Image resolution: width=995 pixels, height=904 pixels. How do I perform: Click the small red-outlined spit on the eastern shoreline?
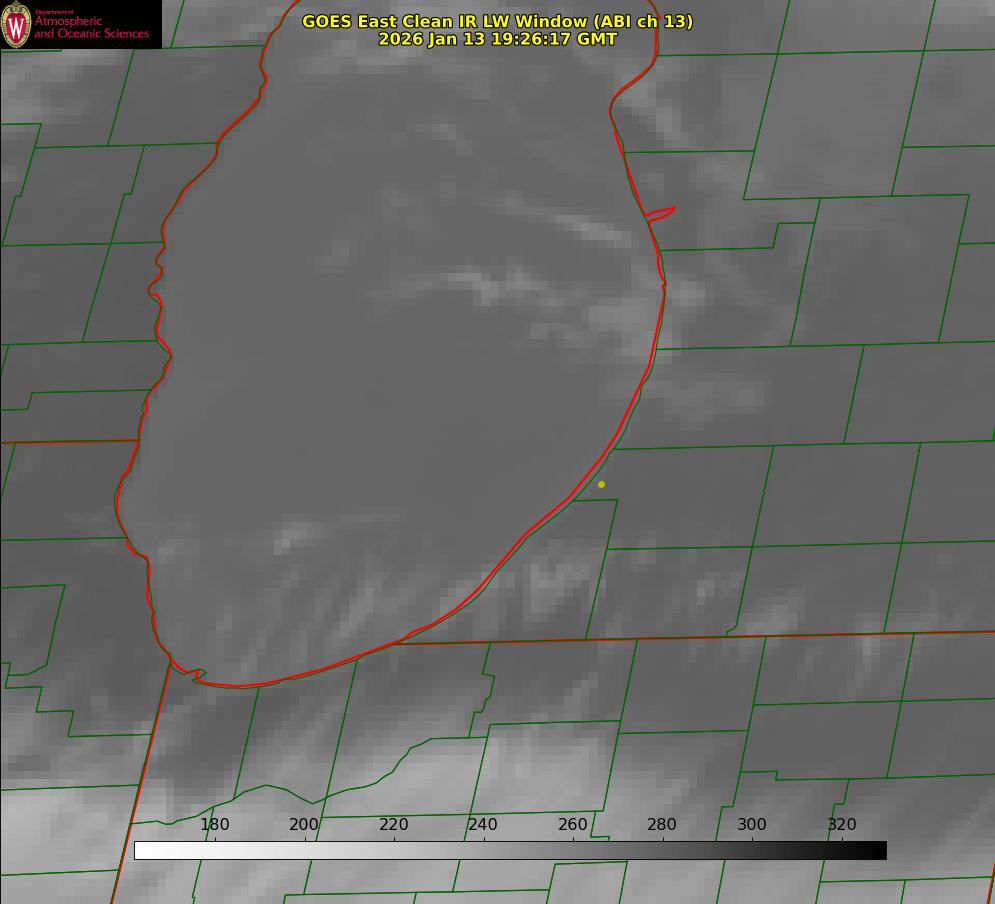(662, 213)
